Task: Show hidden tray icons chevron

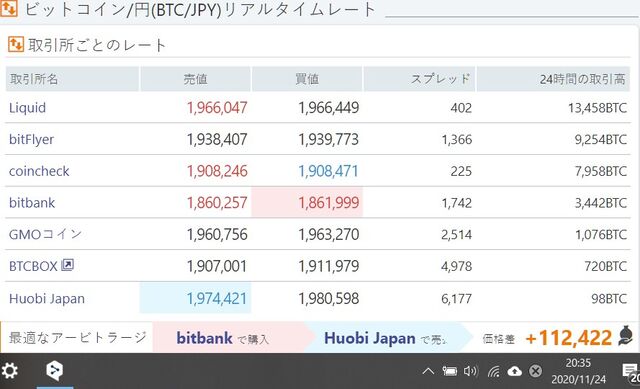Action: pos(428,371)
